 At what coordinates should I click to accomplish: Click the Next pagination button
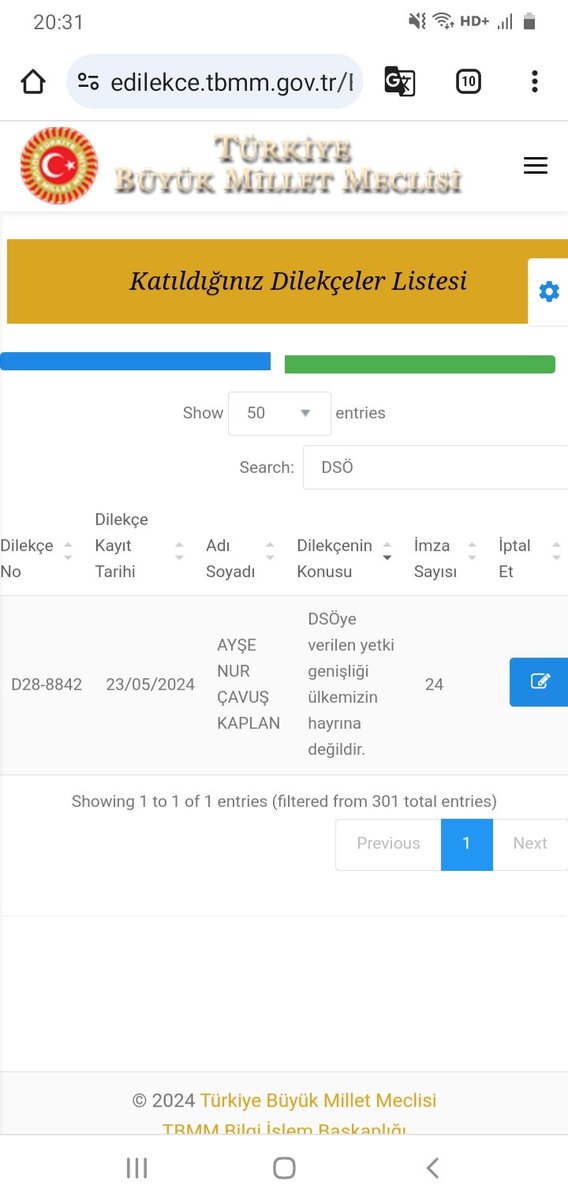530,843
